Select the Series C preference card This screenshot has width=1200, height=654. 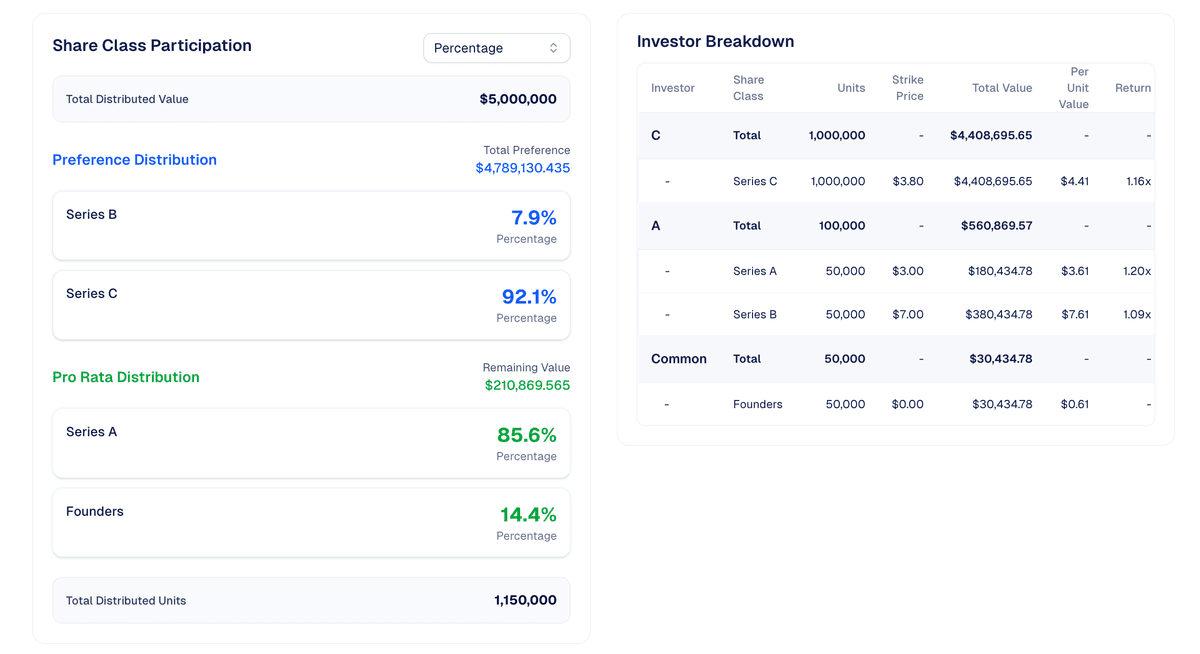311,305
